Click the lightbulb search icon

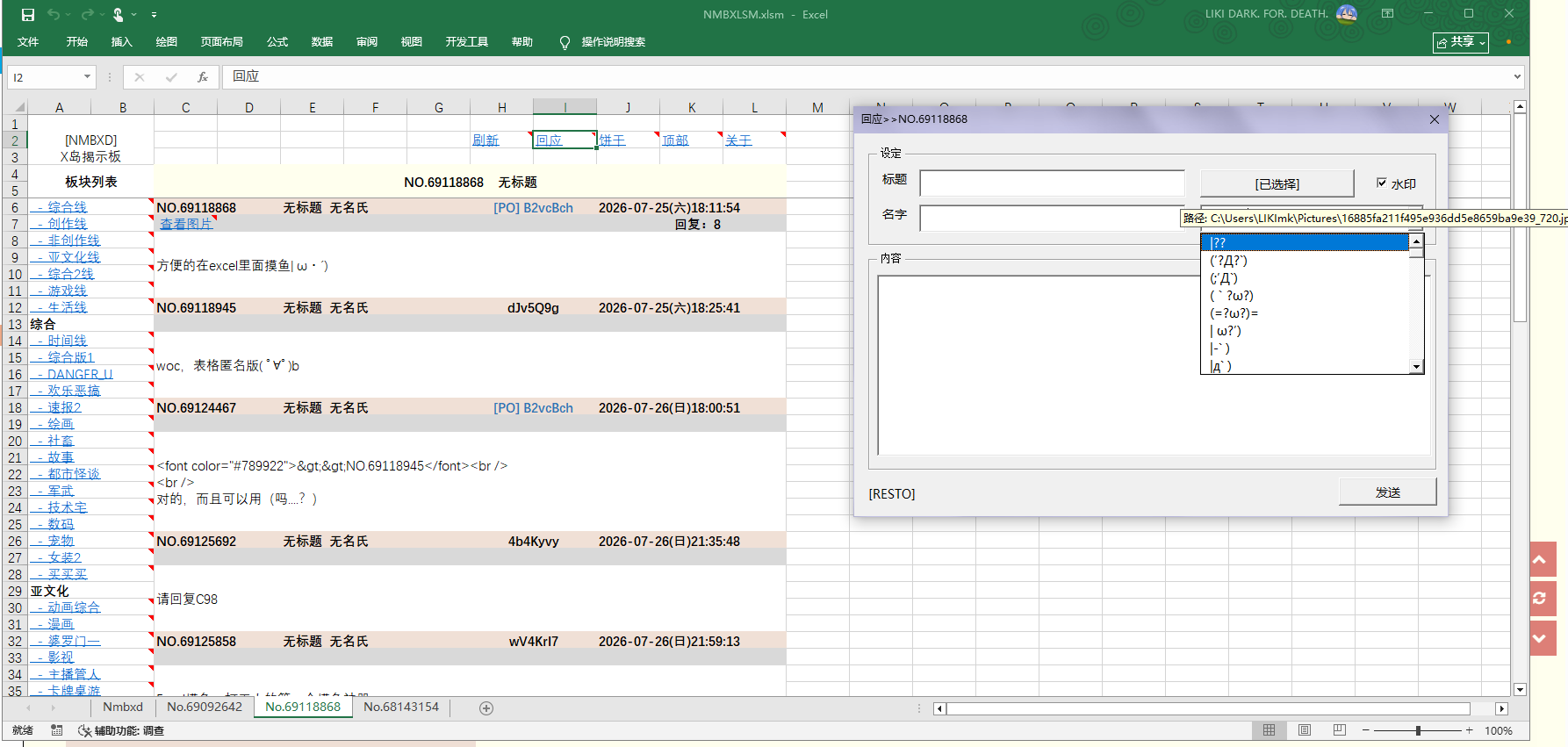pyautogui.click(x=565, y=42)
